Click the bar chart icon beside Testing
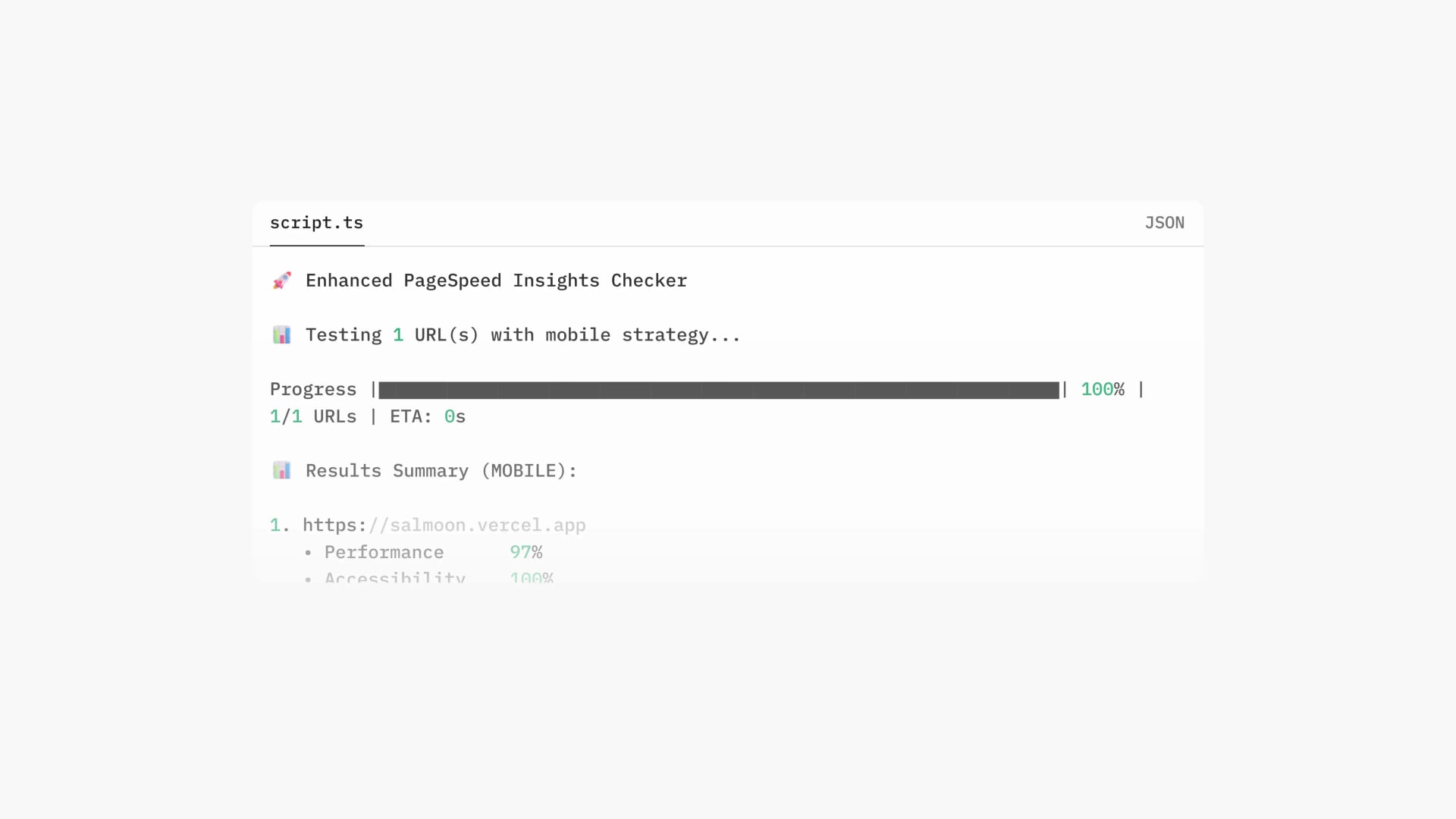The width and height of the screenshot is (1456, 819). pyautogui.click(x=281, y=335)
